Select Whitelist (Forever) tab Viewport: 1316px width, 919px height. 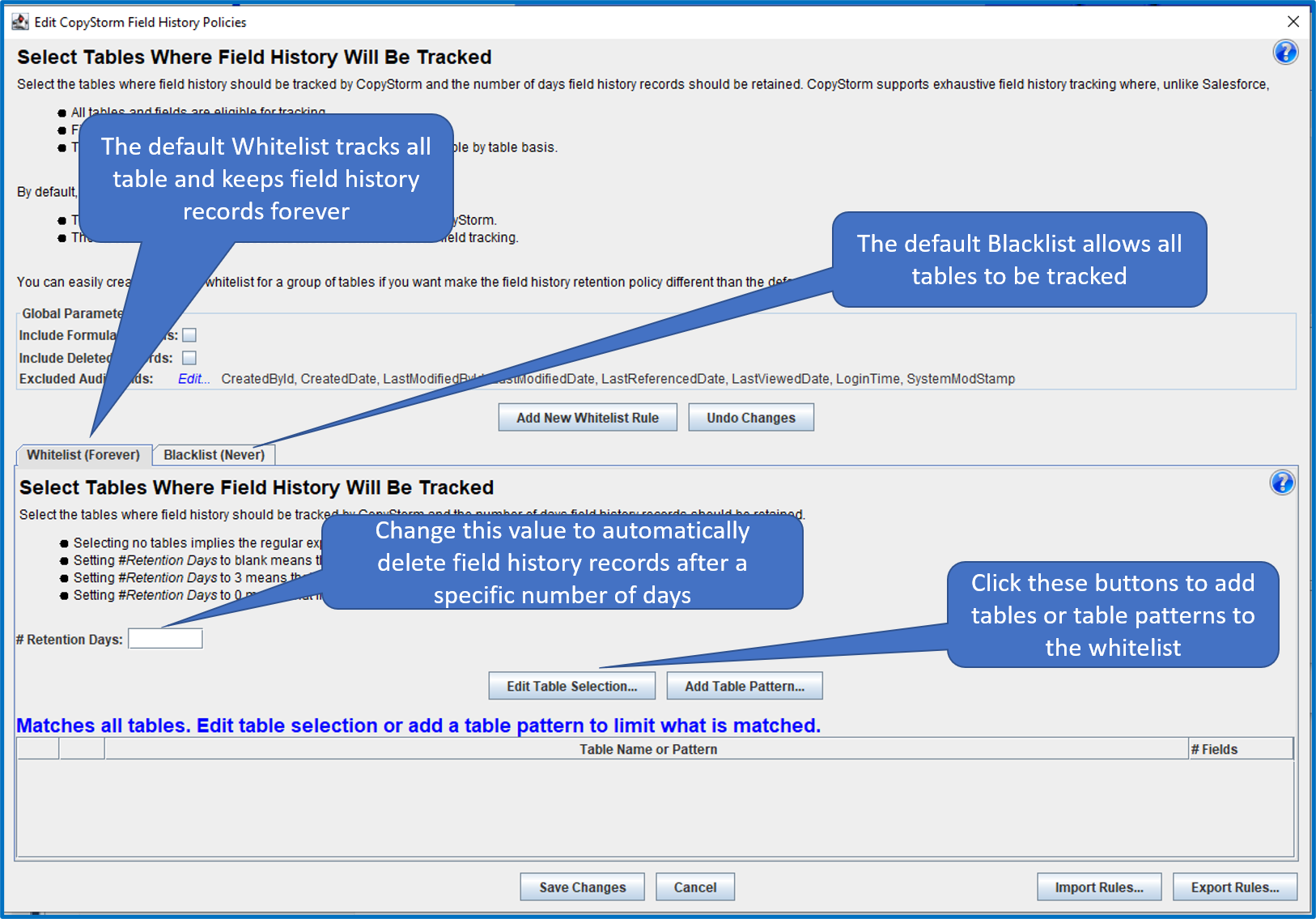83,455
